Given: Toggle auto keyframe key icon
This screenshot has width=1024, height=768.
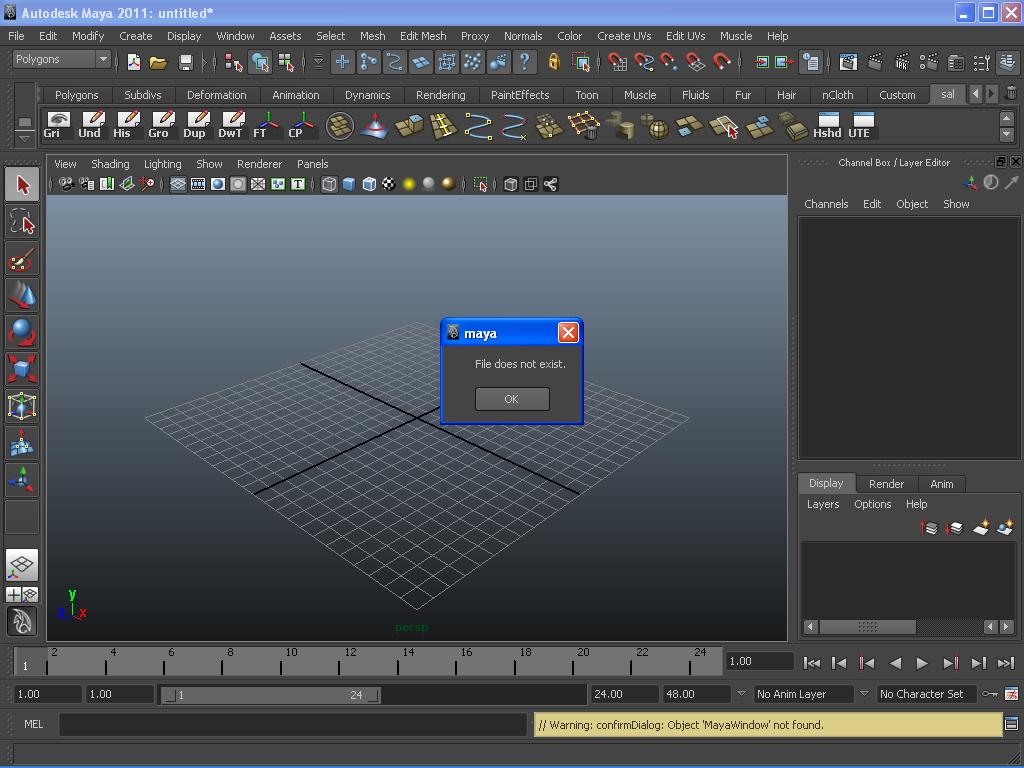Looking at the screenshot, I should coord(989,694).
